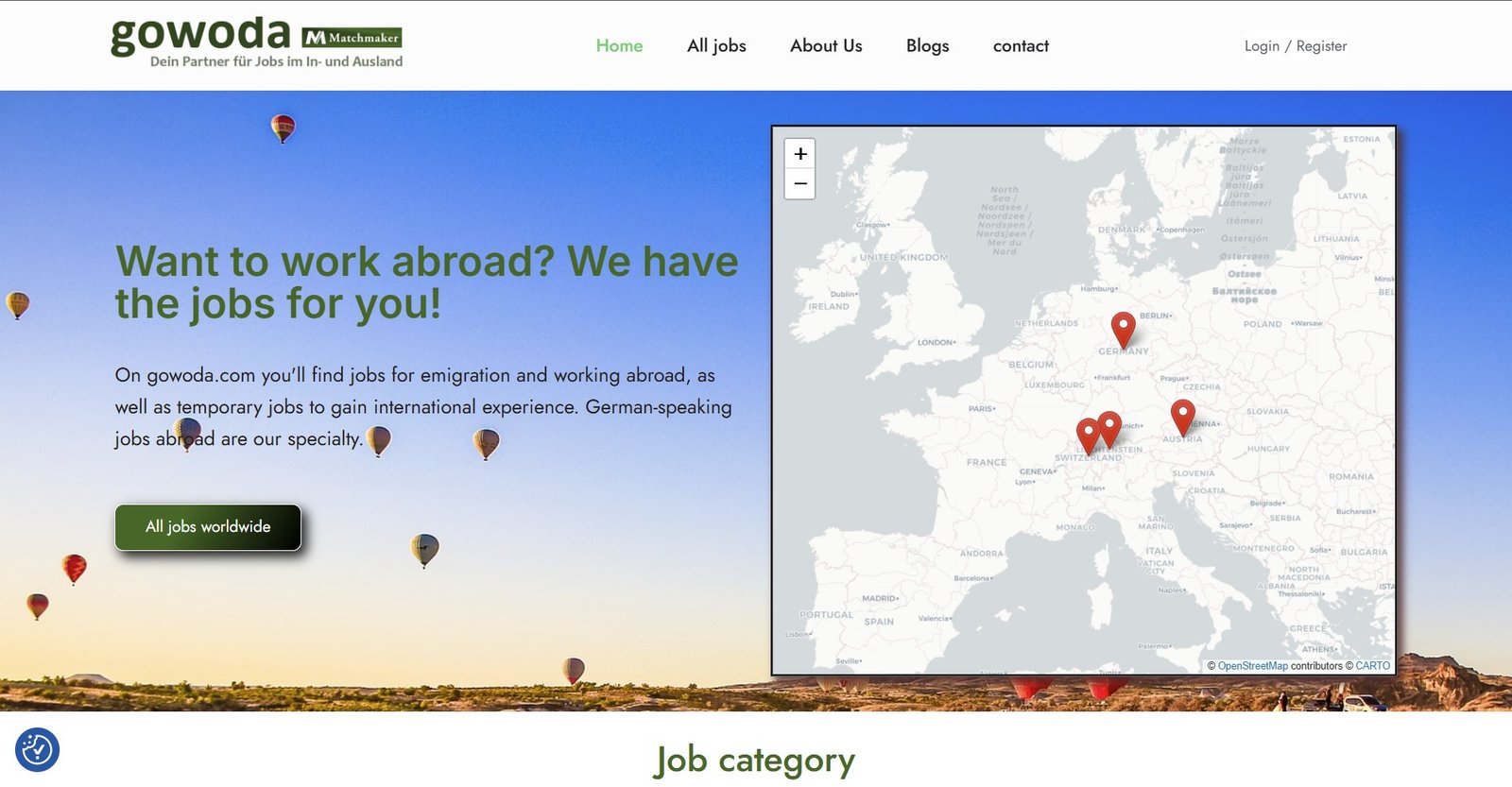
Task: Open the contact page
Action: (x=1021, y=45)
